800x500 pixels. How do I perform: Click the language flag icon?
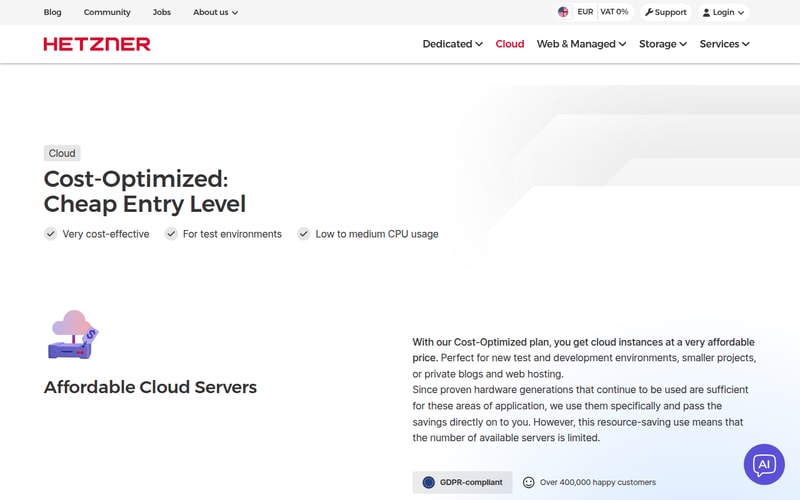[563, 12]
